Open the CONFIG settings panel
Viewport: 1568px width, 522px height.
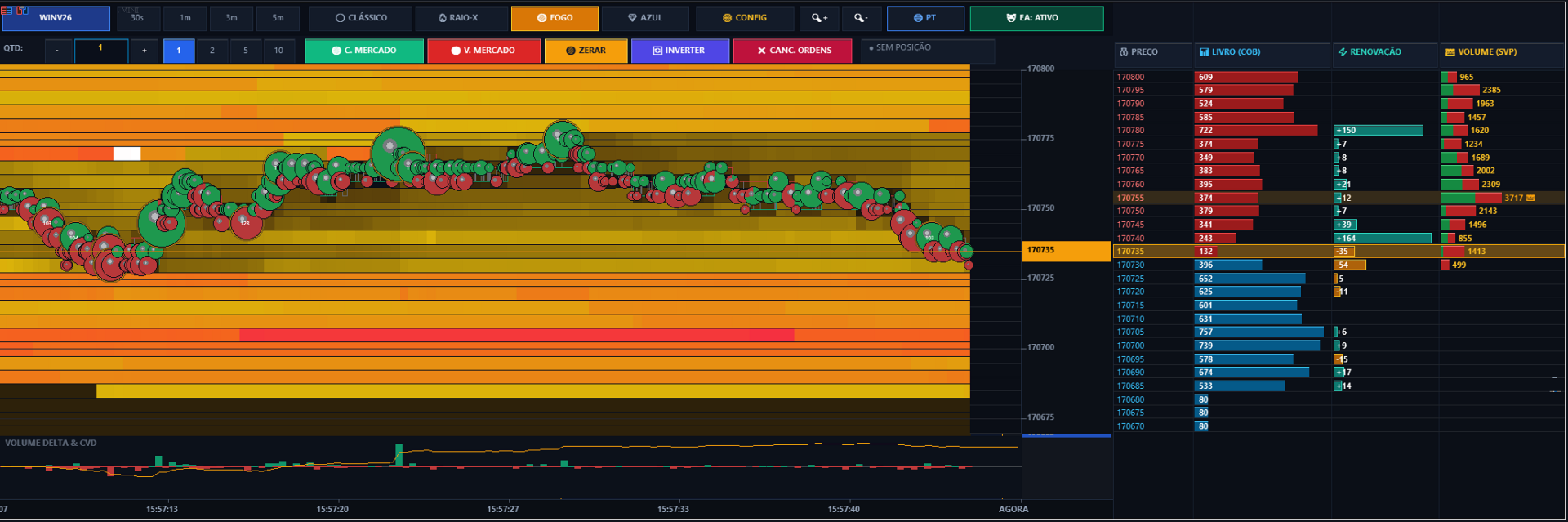744,18
